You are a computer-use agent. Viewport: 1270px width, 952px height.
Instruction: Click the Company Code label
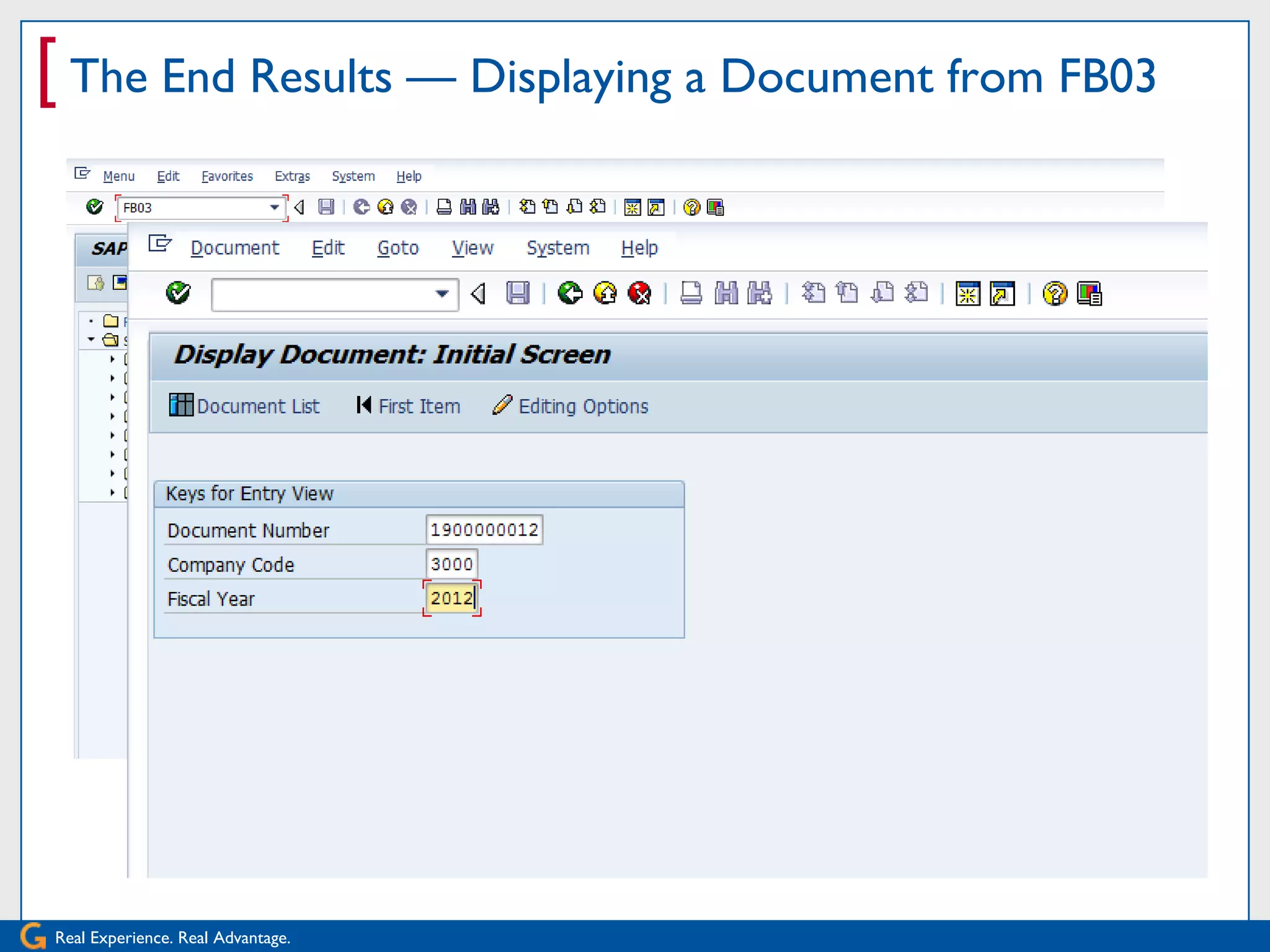click(x=231, y=565)
